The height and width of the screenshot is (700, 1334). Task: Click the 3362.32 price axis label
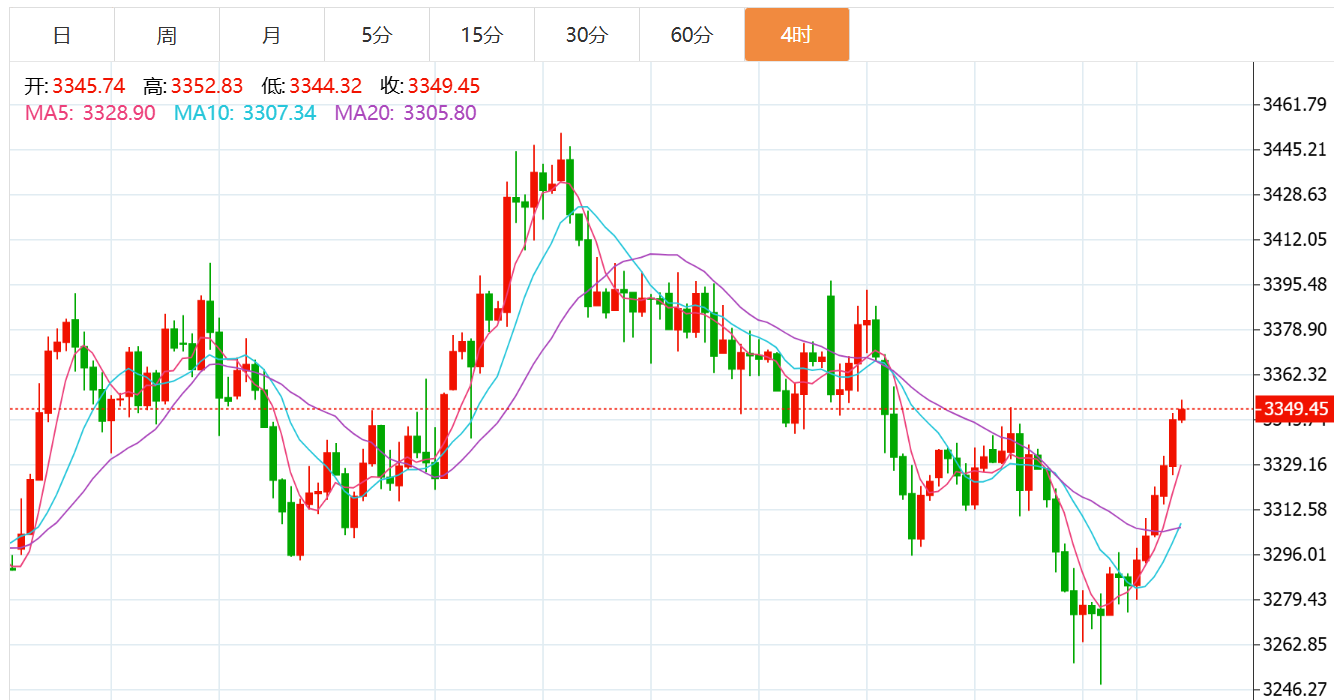[x=1295, y=374]
